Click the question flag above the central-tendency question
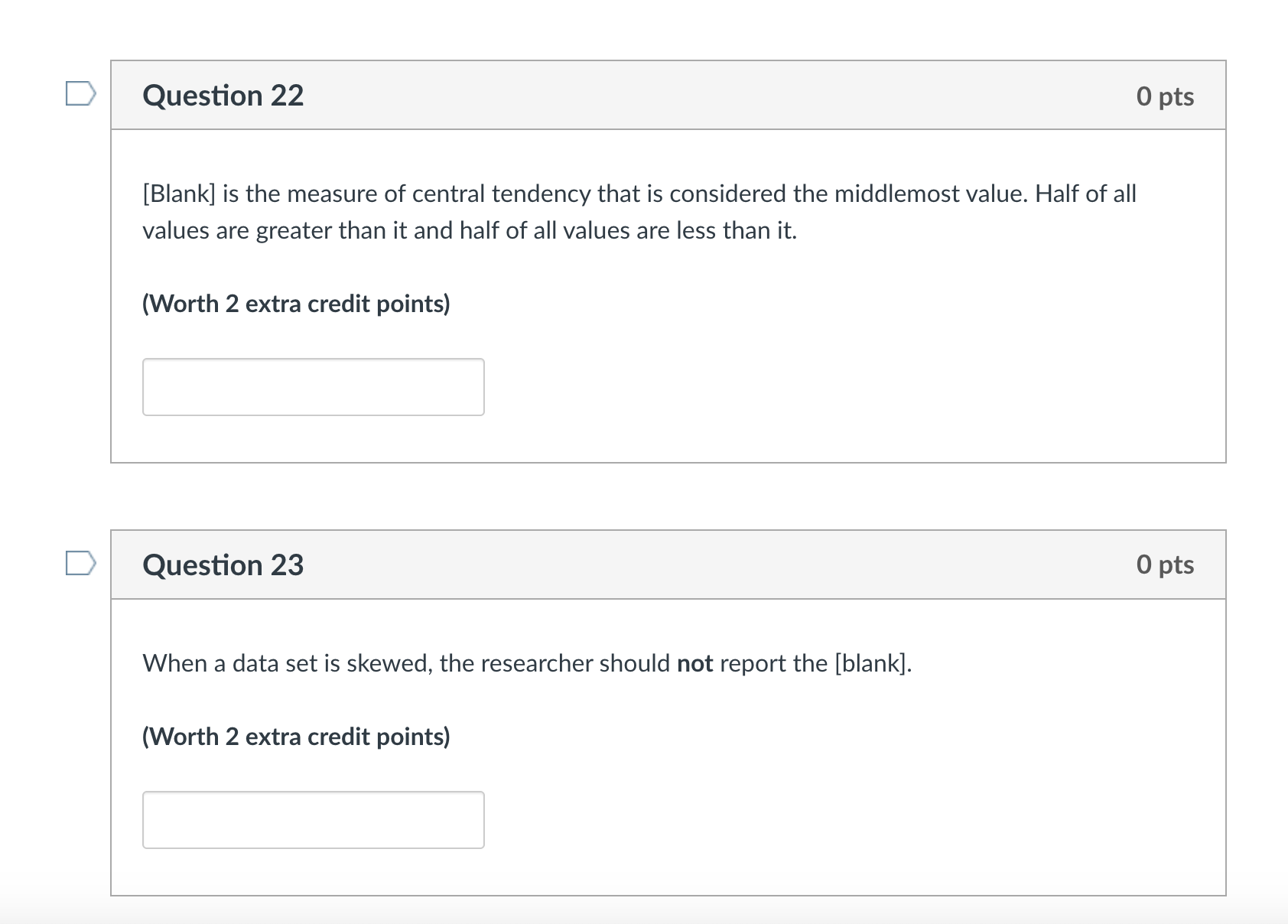The width and height of the screenshot is (1288, 924). point(82,93)
